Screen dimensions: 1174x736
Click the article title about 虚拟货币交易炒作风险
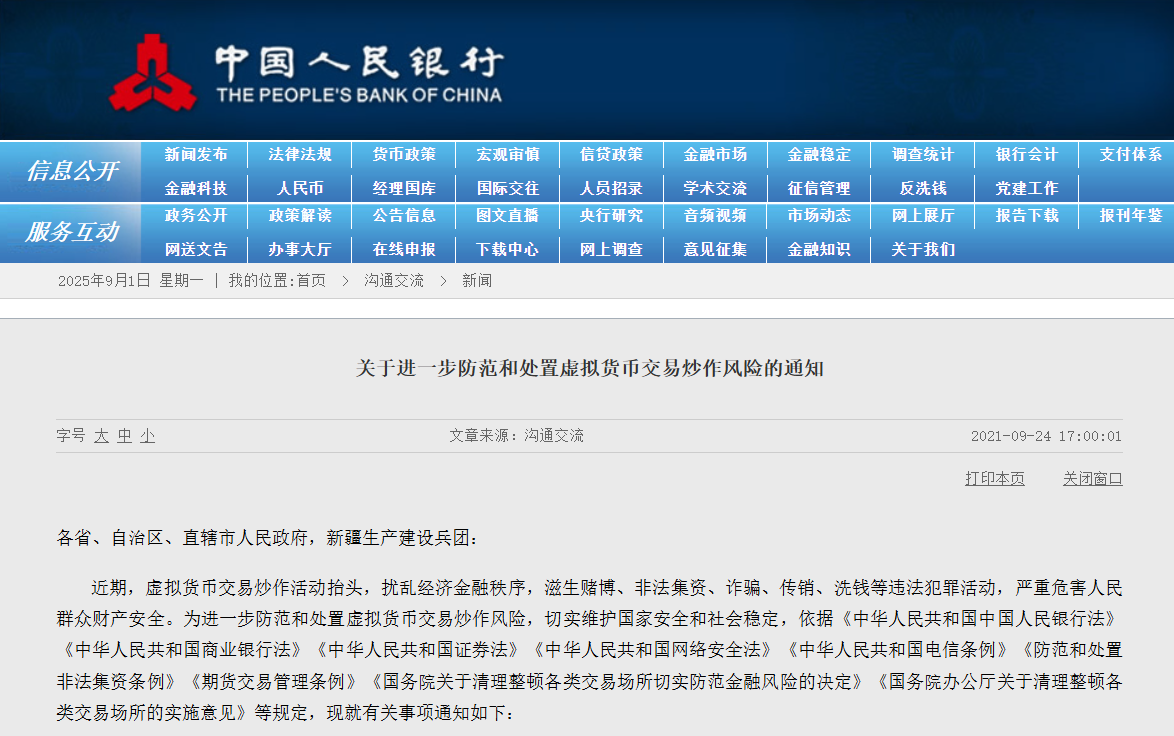point(589,368)
